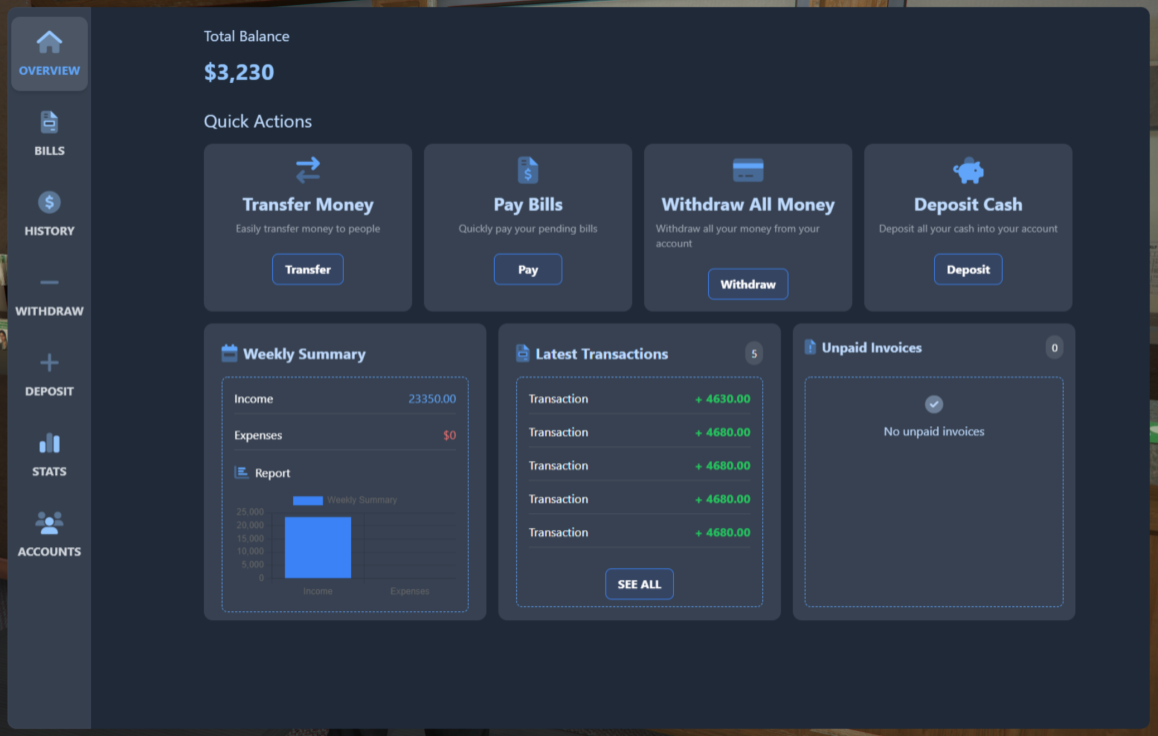Click the Pay button under Pay Bills
Screen dimensions: 1158x736
[x=527, y=269]
